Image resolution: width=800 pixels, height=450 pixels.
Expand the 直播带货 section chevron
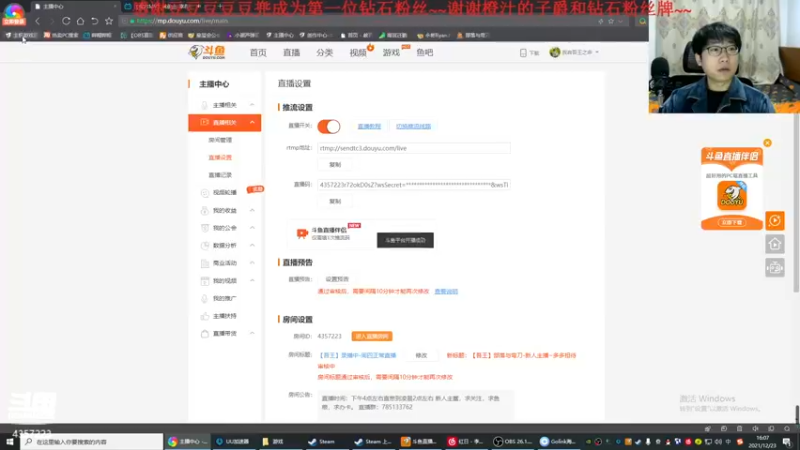252,334
